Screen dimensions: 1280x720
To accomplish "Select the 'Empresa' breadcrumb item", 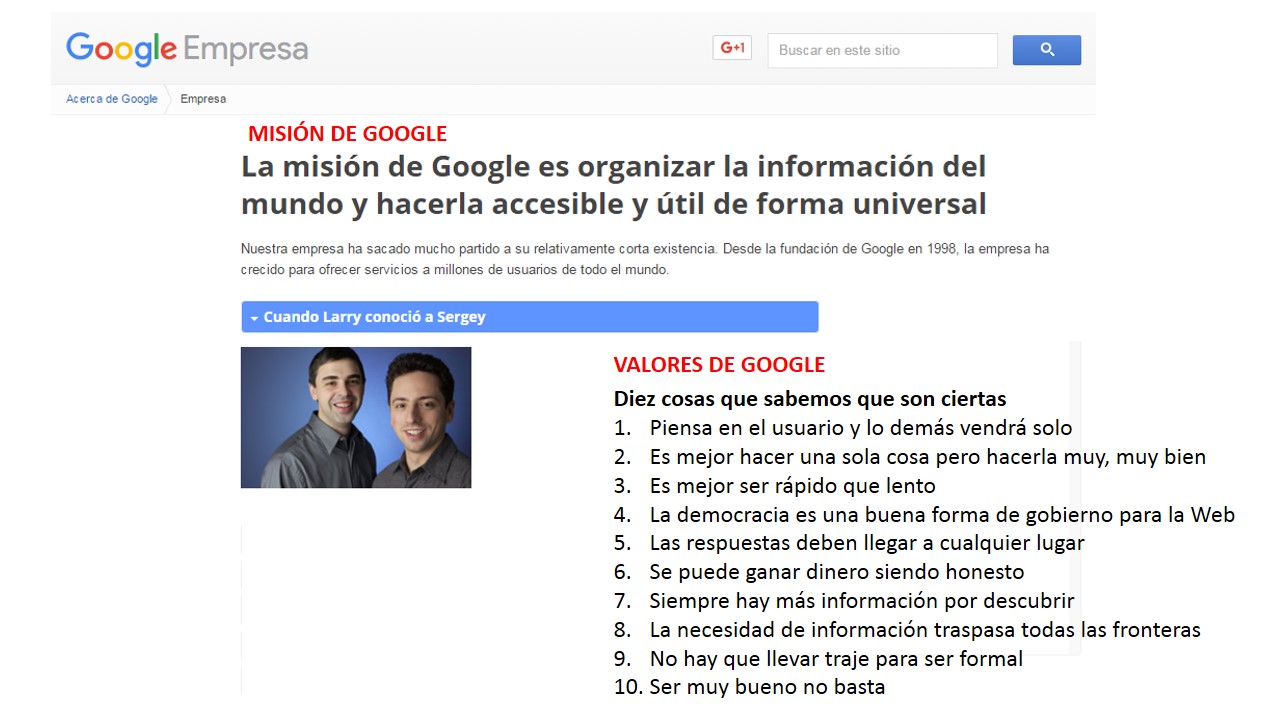I will click(203, 99).
